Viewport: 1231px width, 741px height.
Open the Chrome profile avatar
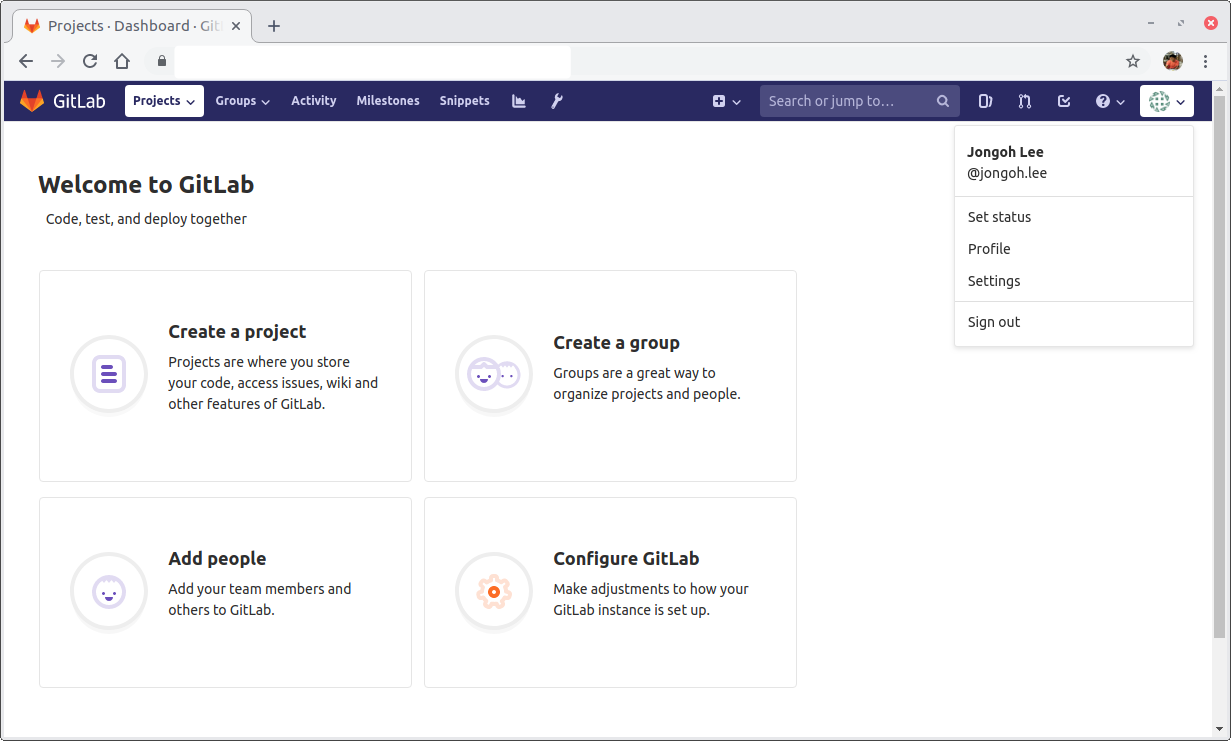click(1173, 61)
